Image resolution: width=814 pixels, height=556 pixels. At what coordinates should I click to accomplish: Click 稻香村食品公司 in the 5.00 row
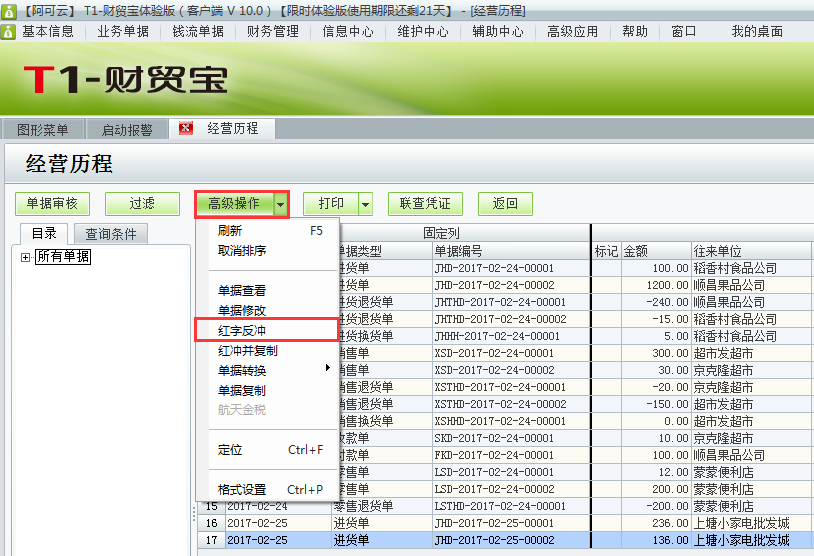(753, 336)
